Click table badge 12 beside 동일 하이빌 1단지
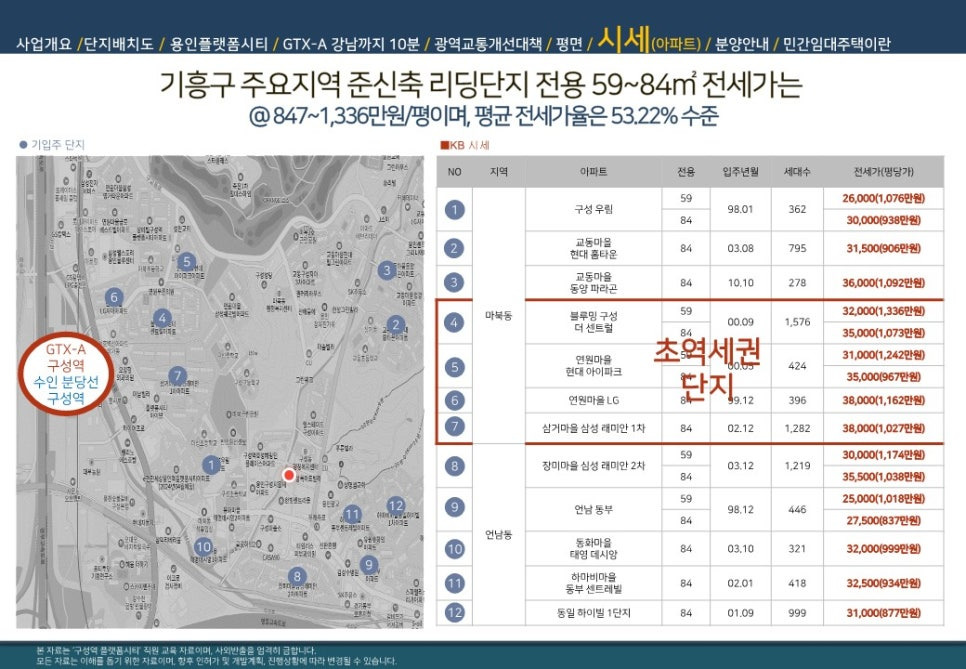Image resolution: width=966 pixels, height=669 pixels. [x=455, y=612]
